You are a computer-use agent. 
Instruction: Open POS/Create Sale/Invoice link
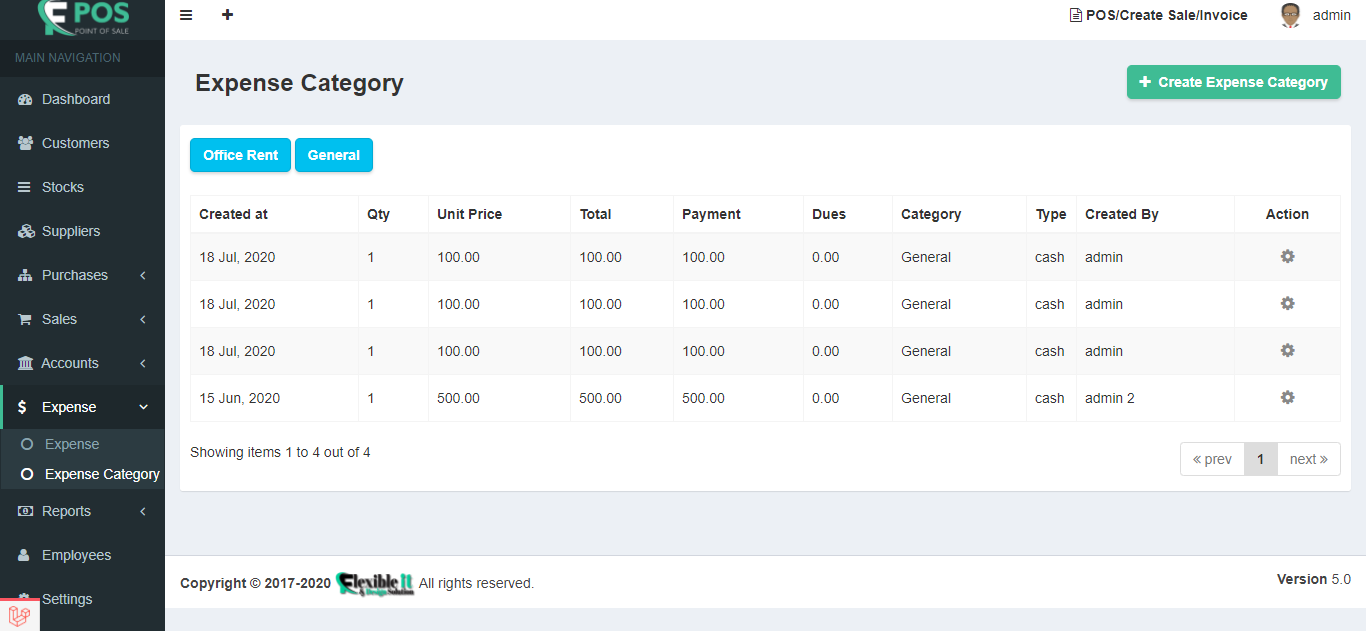(1158, 15)
